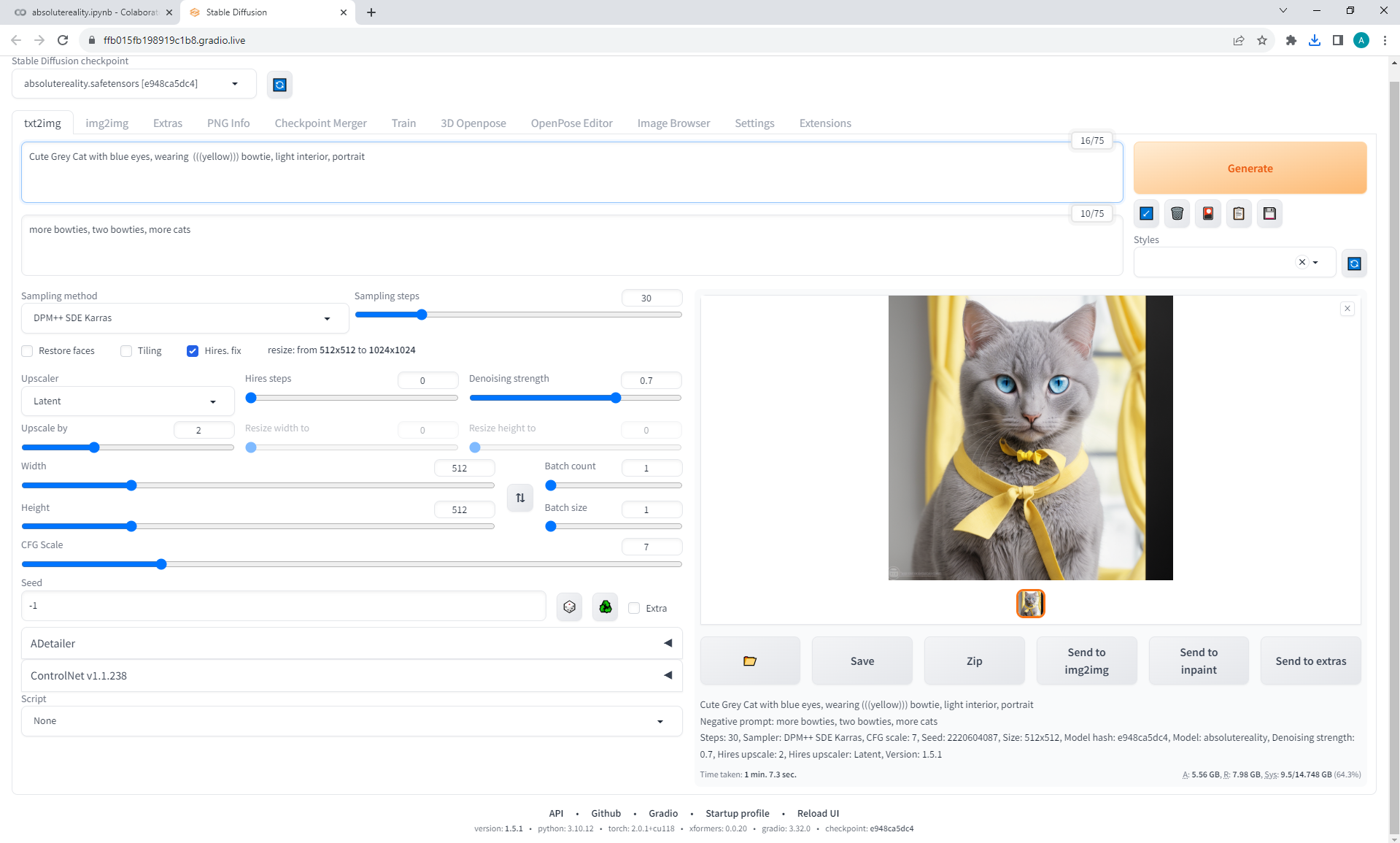The width and height of the screenshot is (1400, 843).
Task: Save the current prompt as a style
Action: (1269, 214)
